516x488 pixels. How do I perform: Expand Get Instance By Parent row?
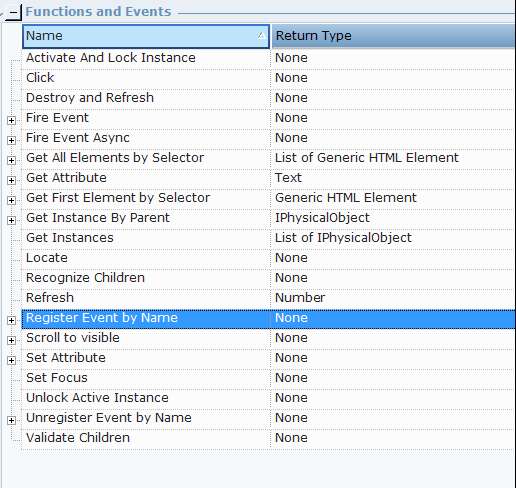point(12,220)
